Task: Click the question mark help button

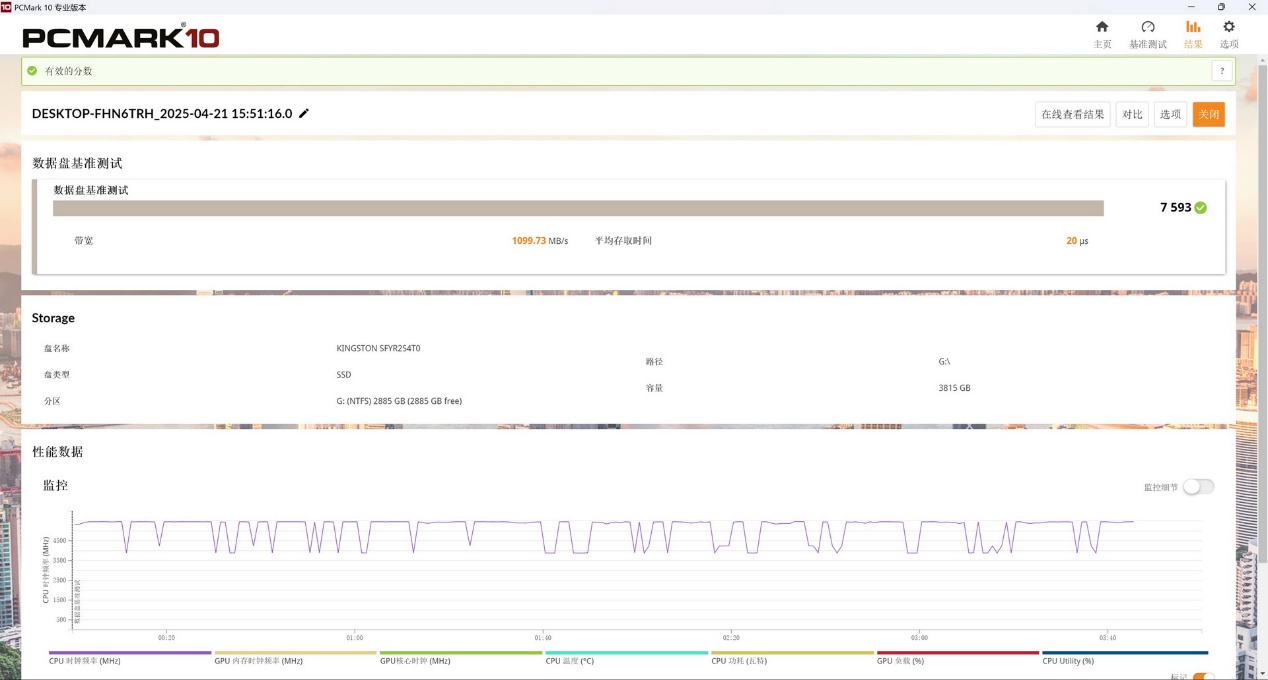Action: [1221, 71]
